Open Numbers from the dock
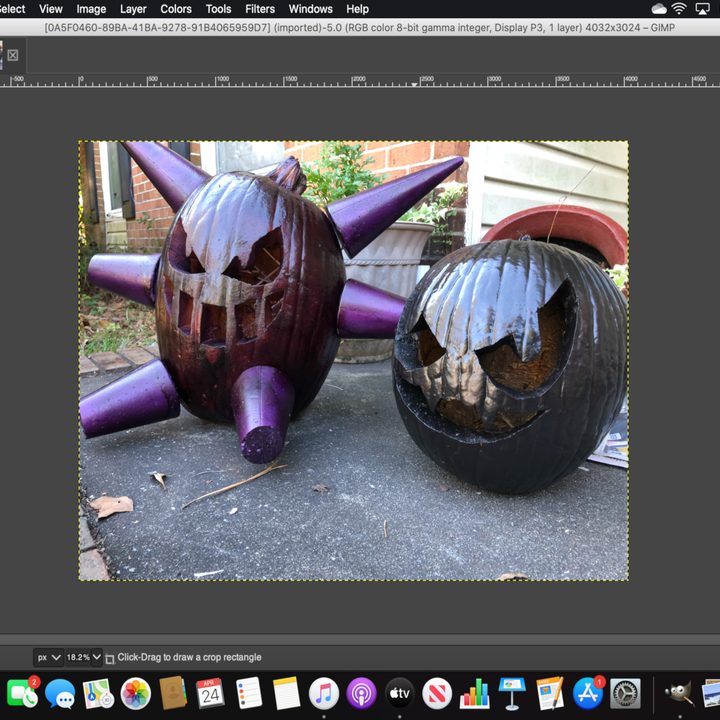 click(x=474, y=693)
